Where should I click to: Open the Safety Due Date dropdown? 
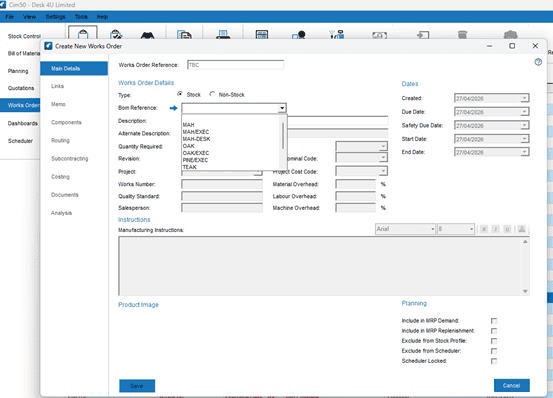point(524,125)
